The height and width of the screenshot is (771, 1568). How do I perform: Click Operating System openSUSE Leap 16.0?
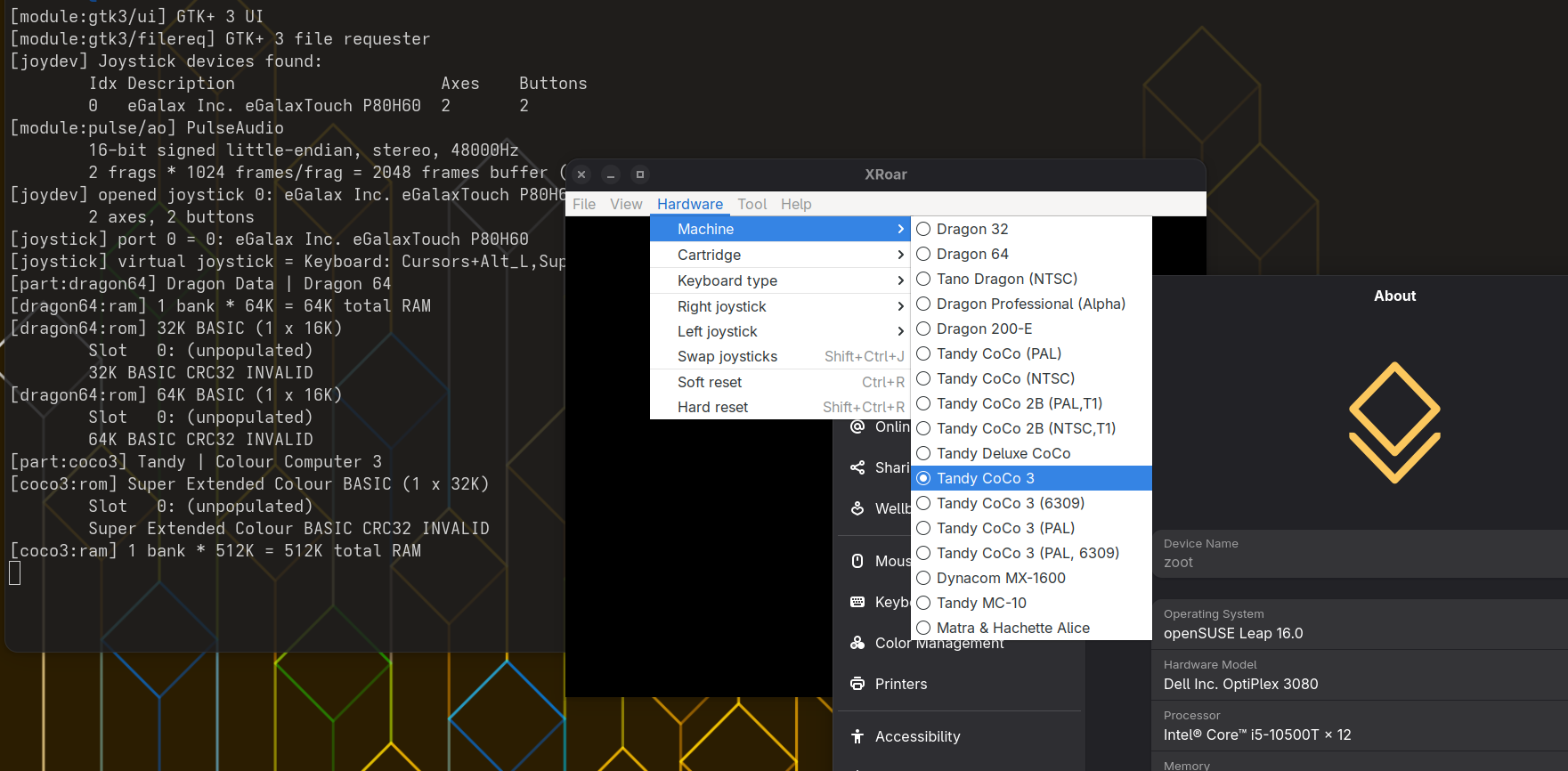point(1360,624)
